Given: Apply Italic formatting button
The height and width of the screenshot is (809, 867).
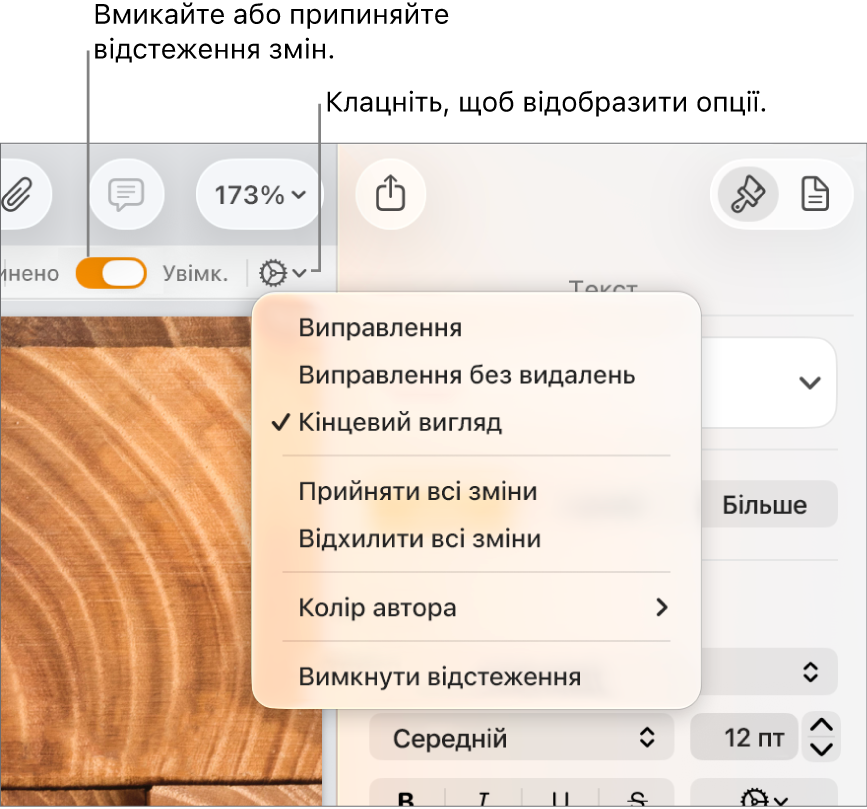Looking at the screenshot, I should tap(483, 798).
